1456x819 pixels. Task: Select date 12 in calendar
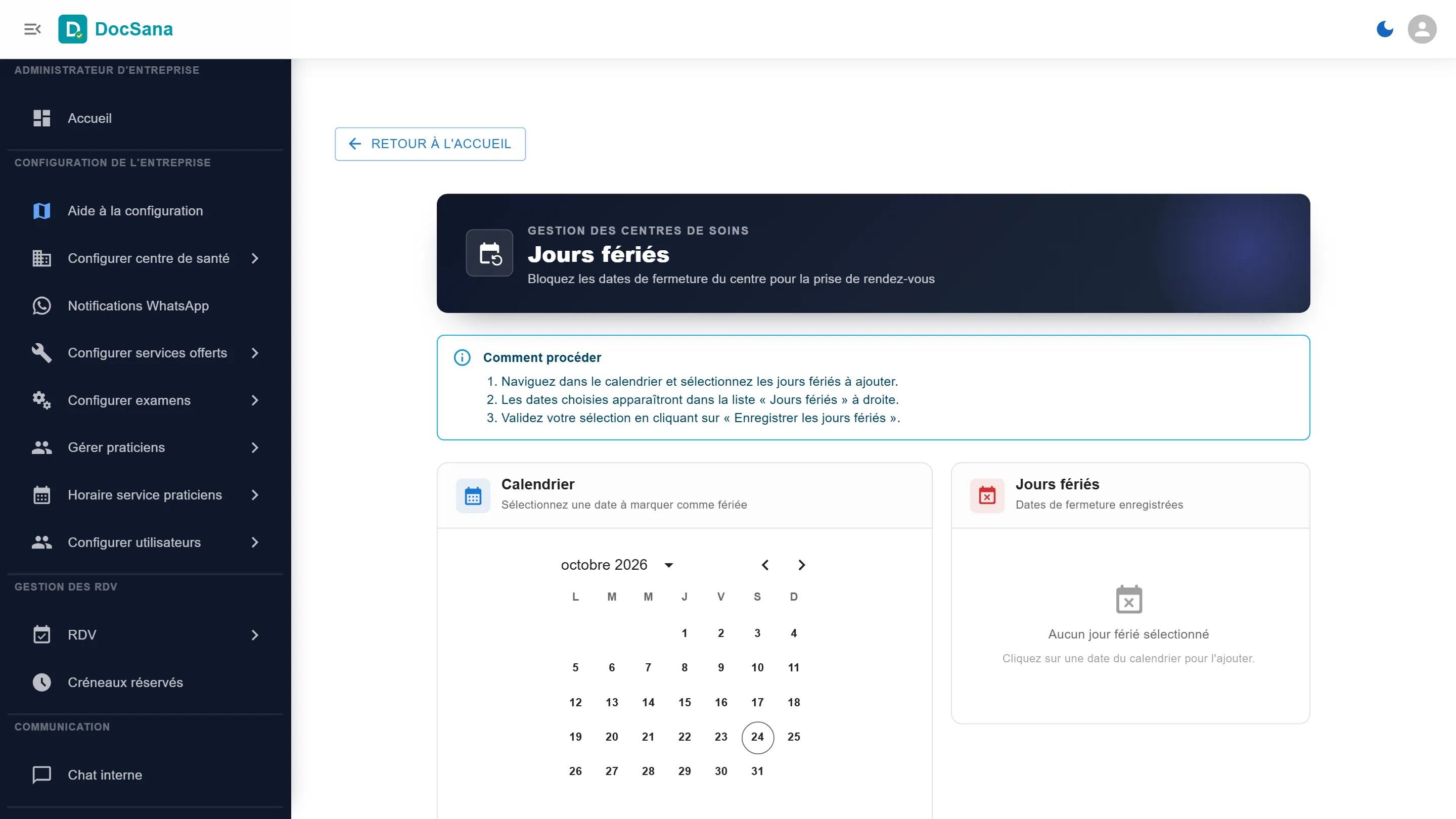(x=575, y=702)
